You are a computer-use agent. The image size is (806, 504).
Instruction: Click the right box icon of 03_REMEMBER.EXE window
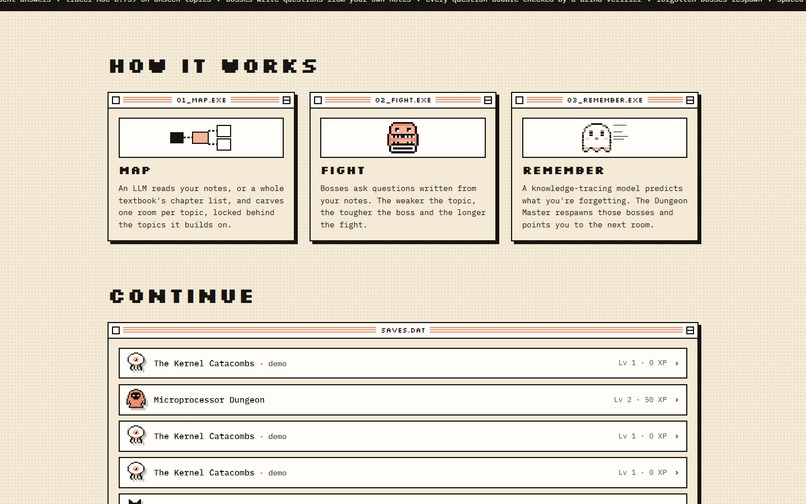690,100
